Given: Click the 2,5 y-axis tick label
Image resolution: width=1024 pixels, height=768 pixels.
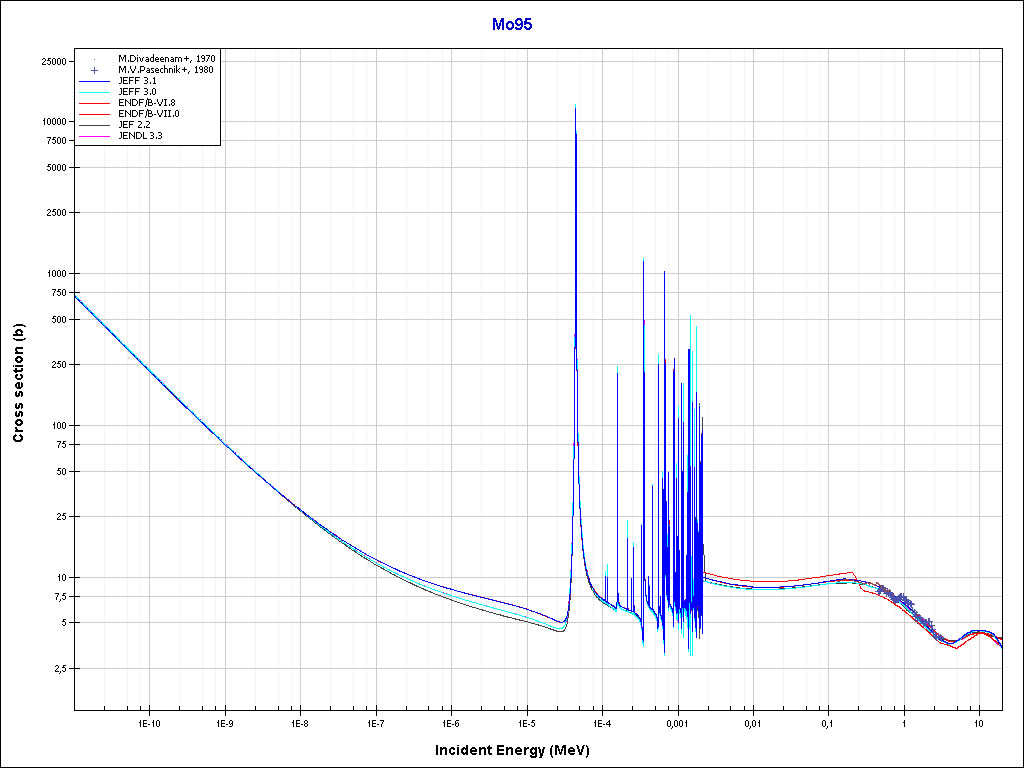Looking at the screenshot, I should [x=57, y=669].
